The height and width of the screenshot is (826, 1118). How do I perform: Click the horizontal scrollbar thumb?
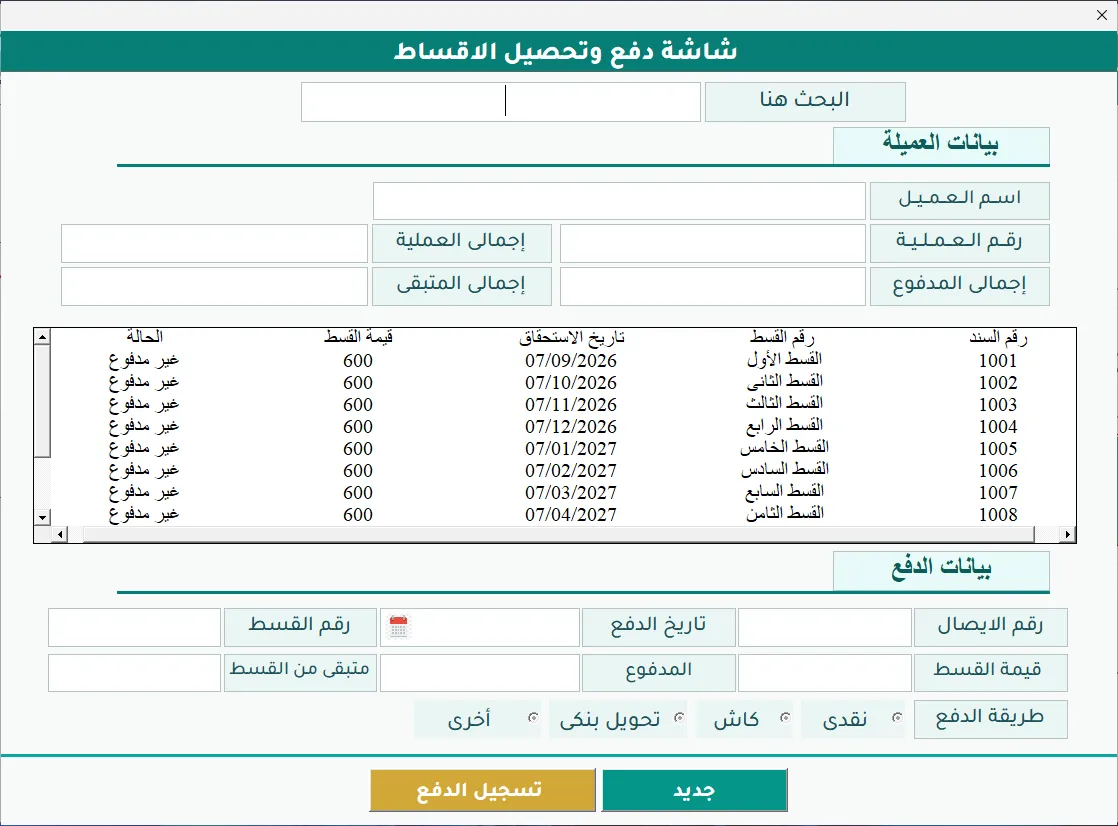point(558,534)
